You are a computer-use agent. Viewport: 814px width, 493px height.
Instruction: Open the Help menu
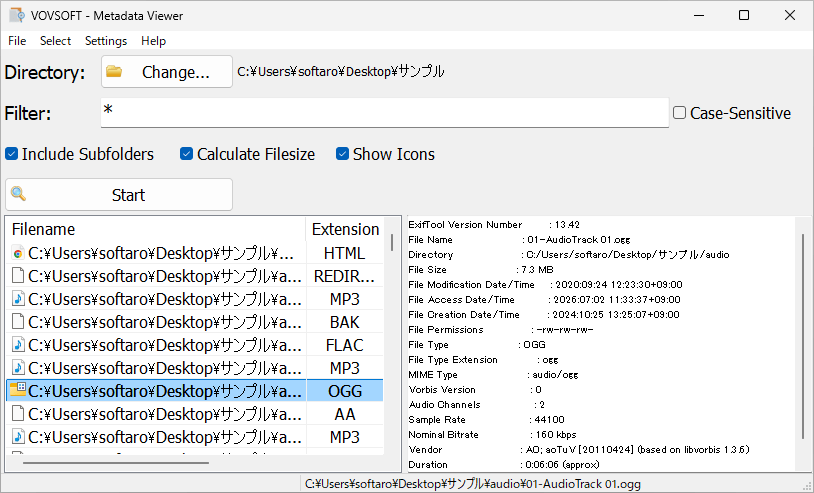tap(154, 40)
